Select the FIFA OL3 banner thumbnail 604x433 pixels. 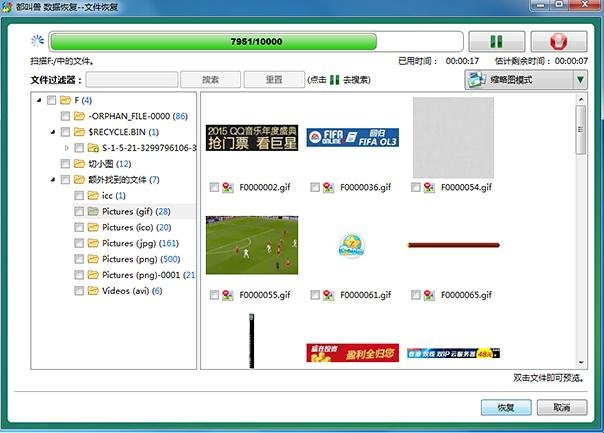coord(352,138)
